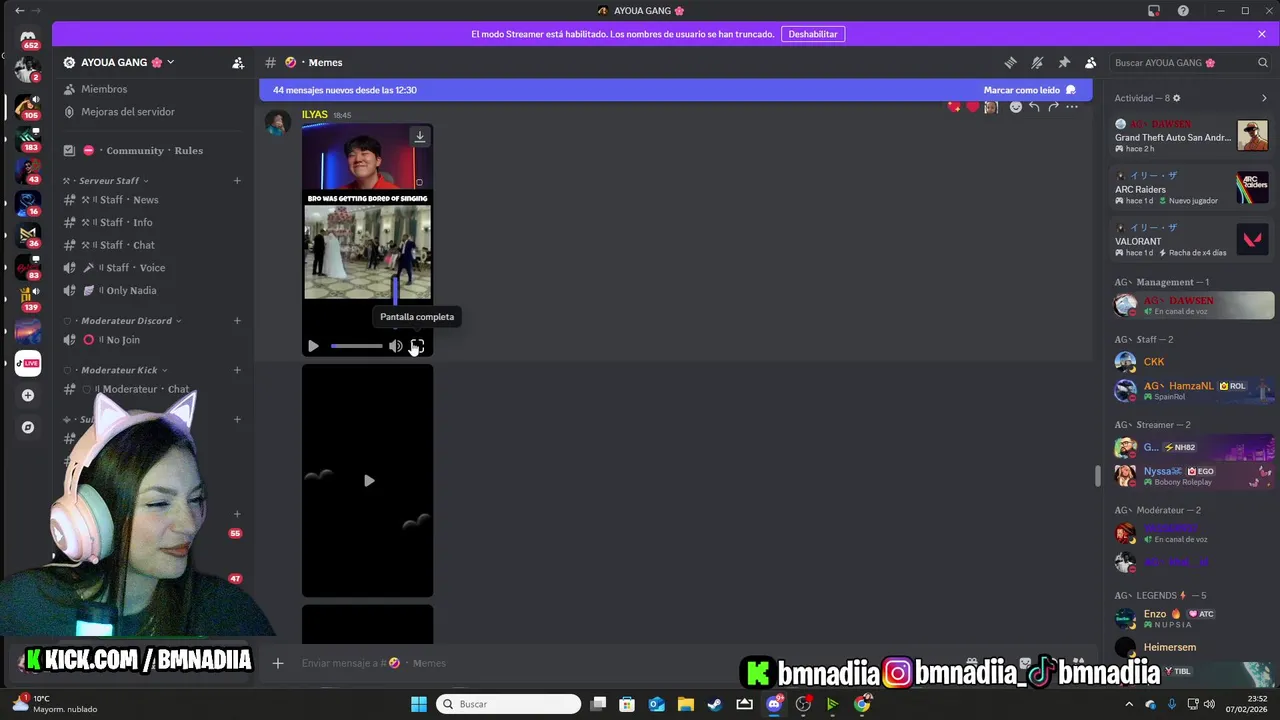Collapse the Moderateur Discord category
Screen dimensions: 1280x720
126,321
